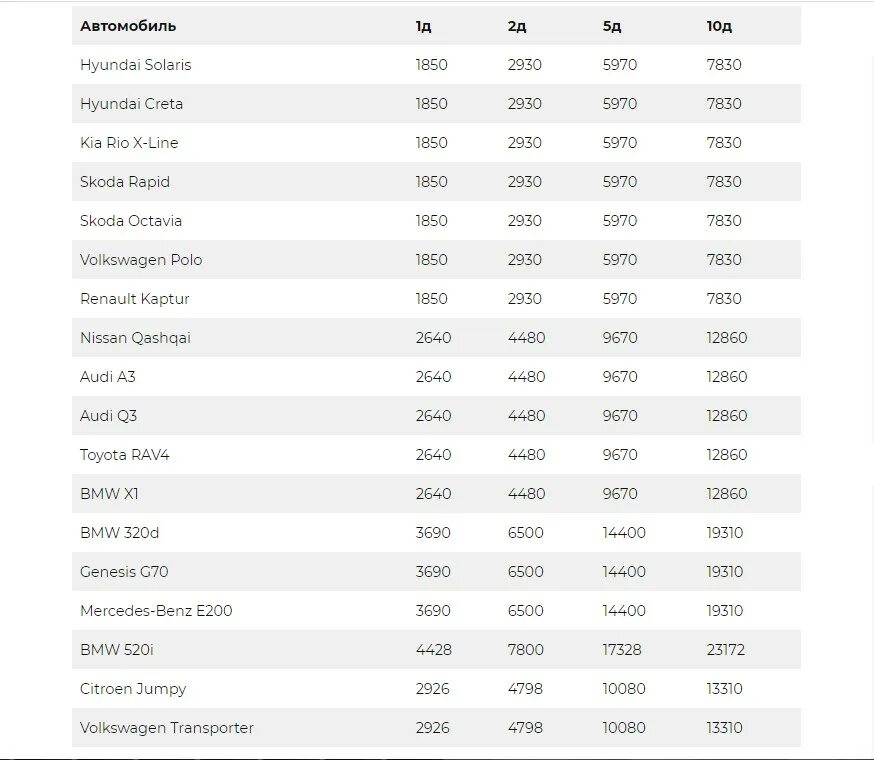874x760 pixels.
Task: Click BMW 320d row label
Action: point(120,533)
